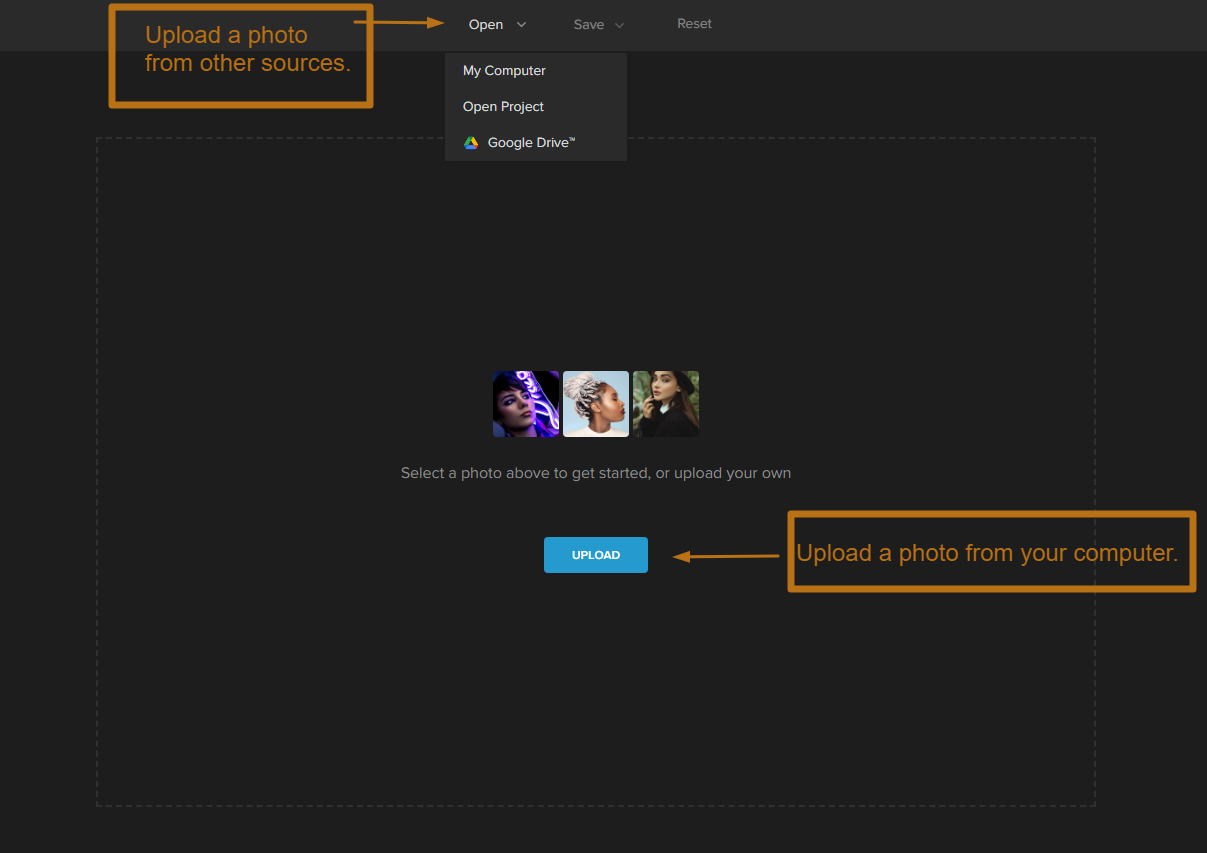
Task: Select the purple neon portrait sample photo
Action: 526,404
